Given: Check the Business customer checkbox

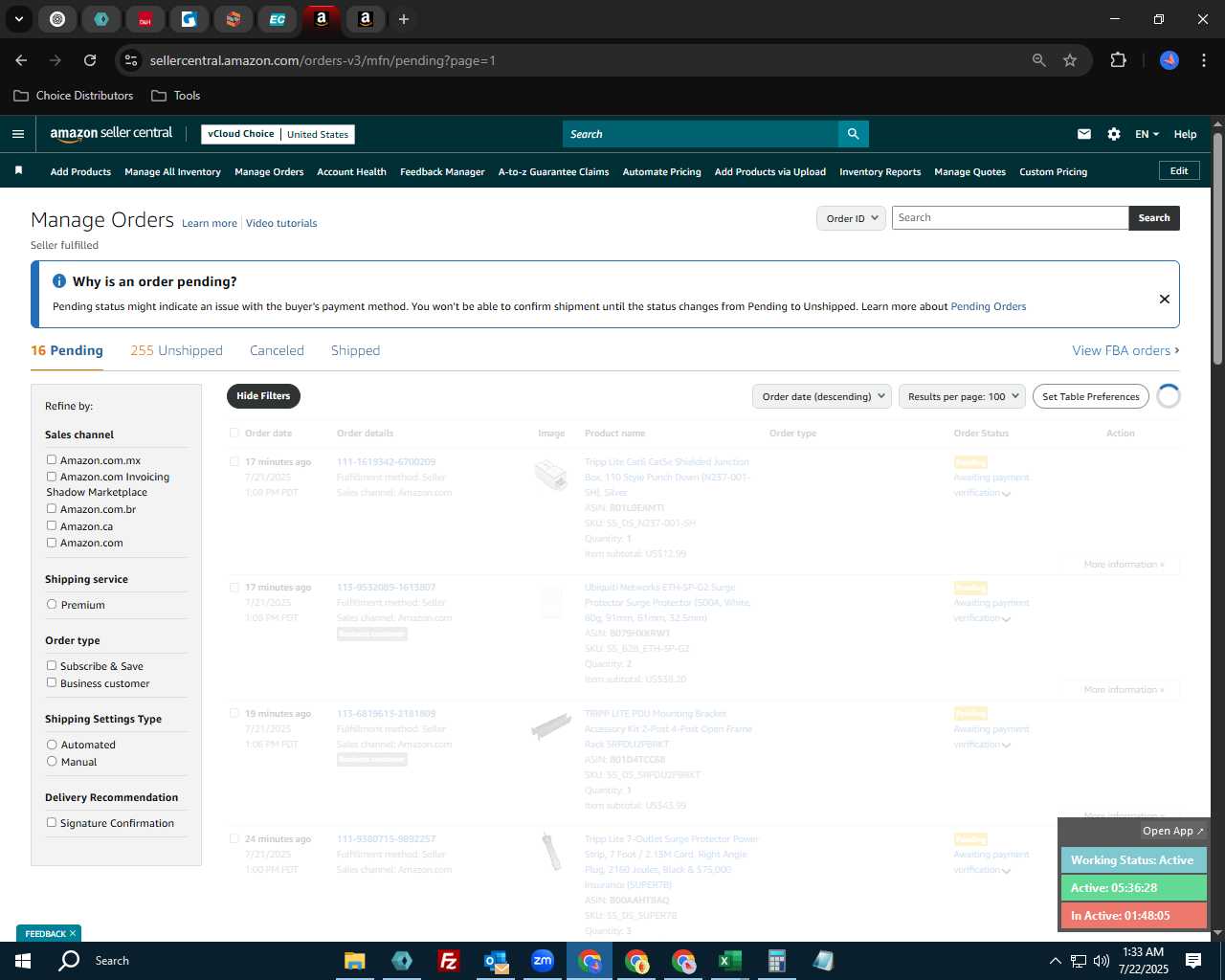Looking at the screenshot, I should coord(52,682).
